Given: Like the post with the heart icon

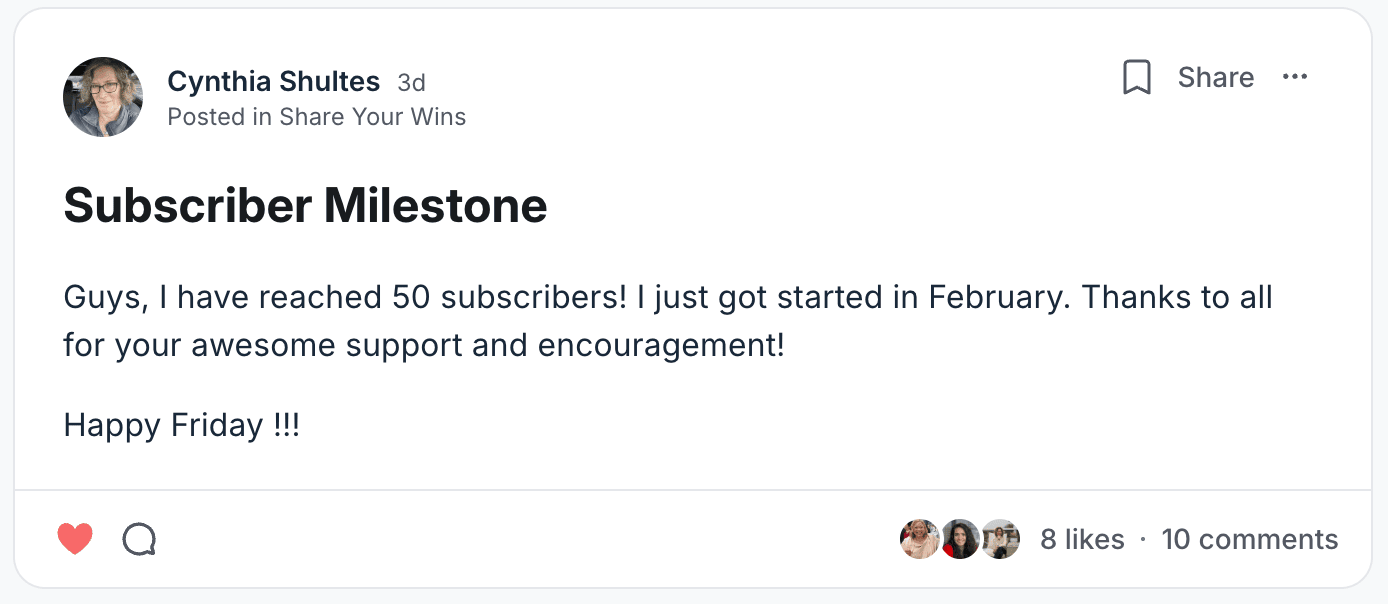Looking at the screenshot, I should tap(75, 540).
